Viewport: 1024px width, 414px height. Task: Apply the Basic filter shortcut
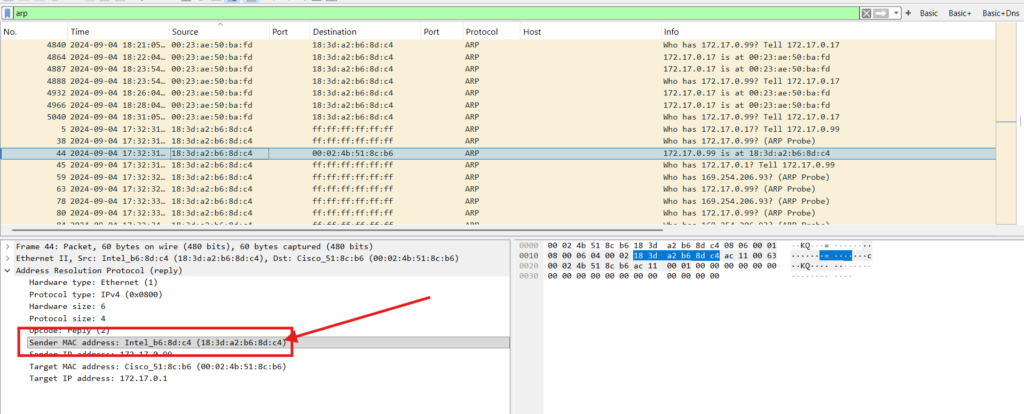click(x=929, y=13)
